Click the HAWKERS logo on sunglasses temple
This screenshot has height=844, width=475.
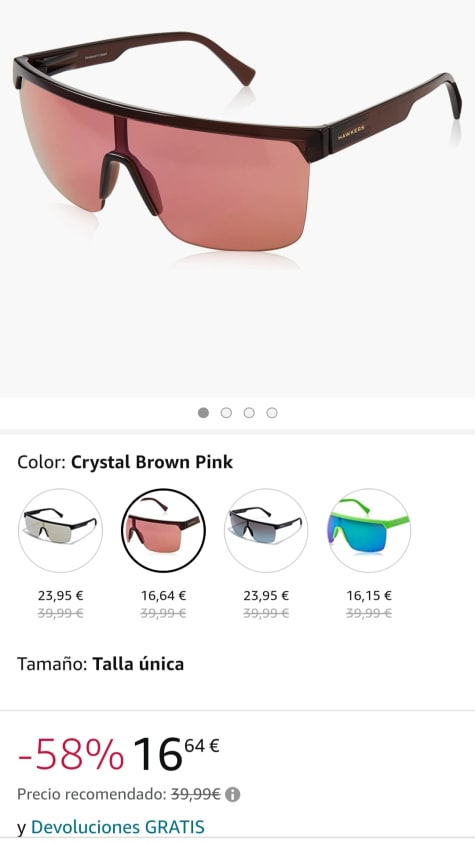tap(351, 132)
